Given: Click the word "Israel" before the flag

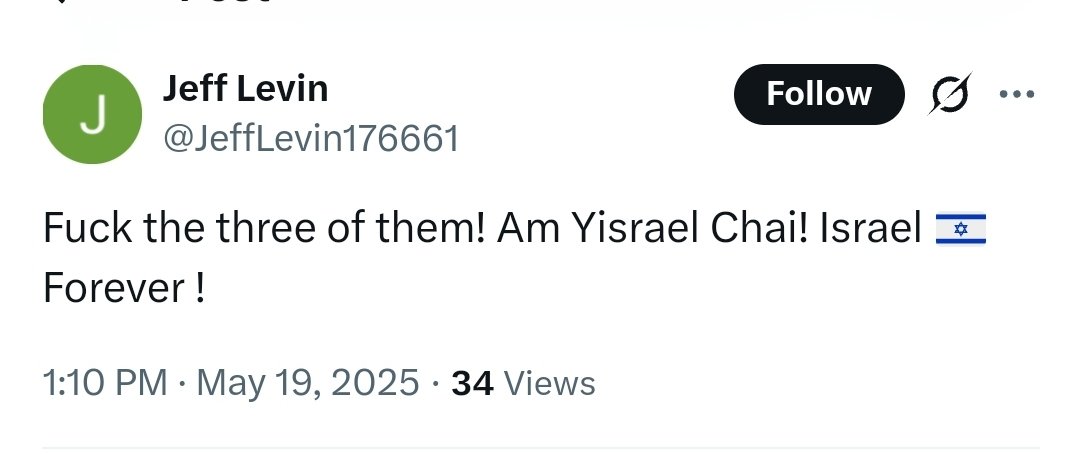Looking at the screenshot, I should point(870,230).
